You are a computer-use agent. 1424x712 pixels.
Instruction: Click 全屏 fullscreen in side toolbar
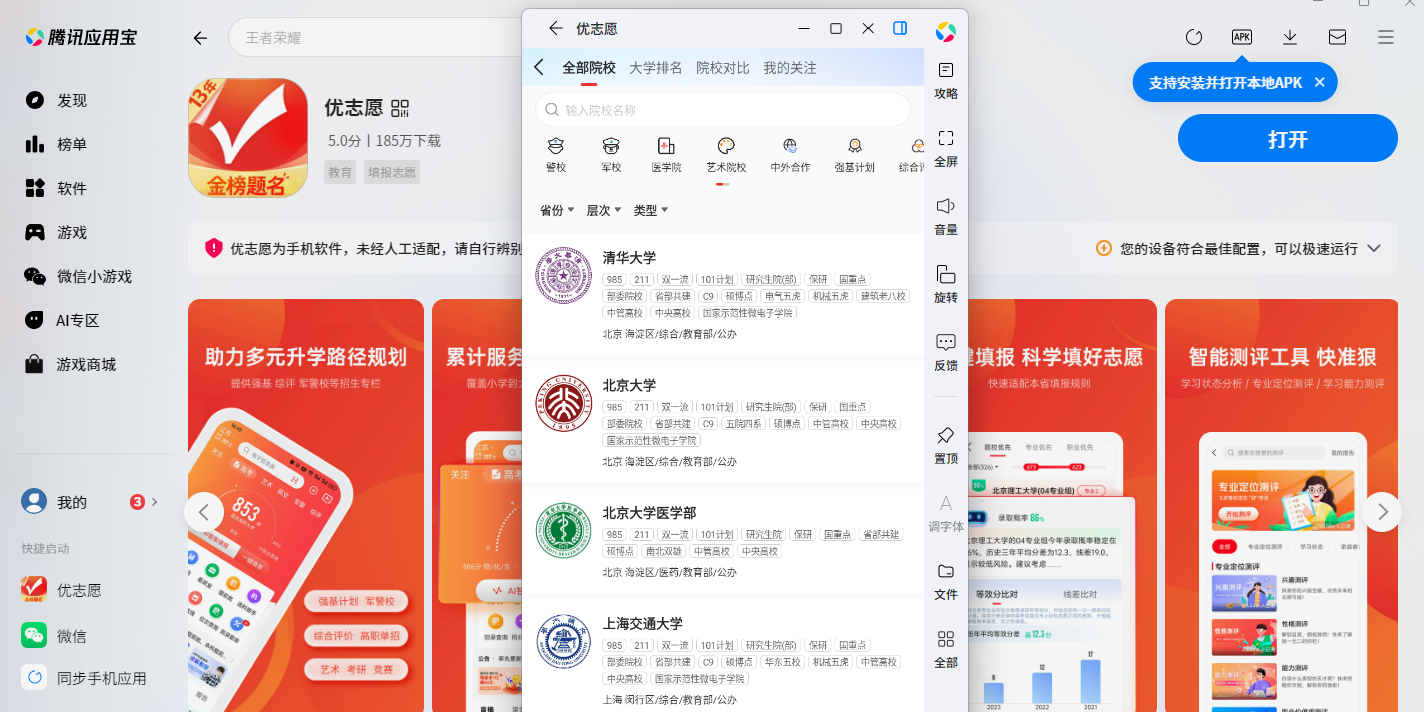[x=945, y=148]
